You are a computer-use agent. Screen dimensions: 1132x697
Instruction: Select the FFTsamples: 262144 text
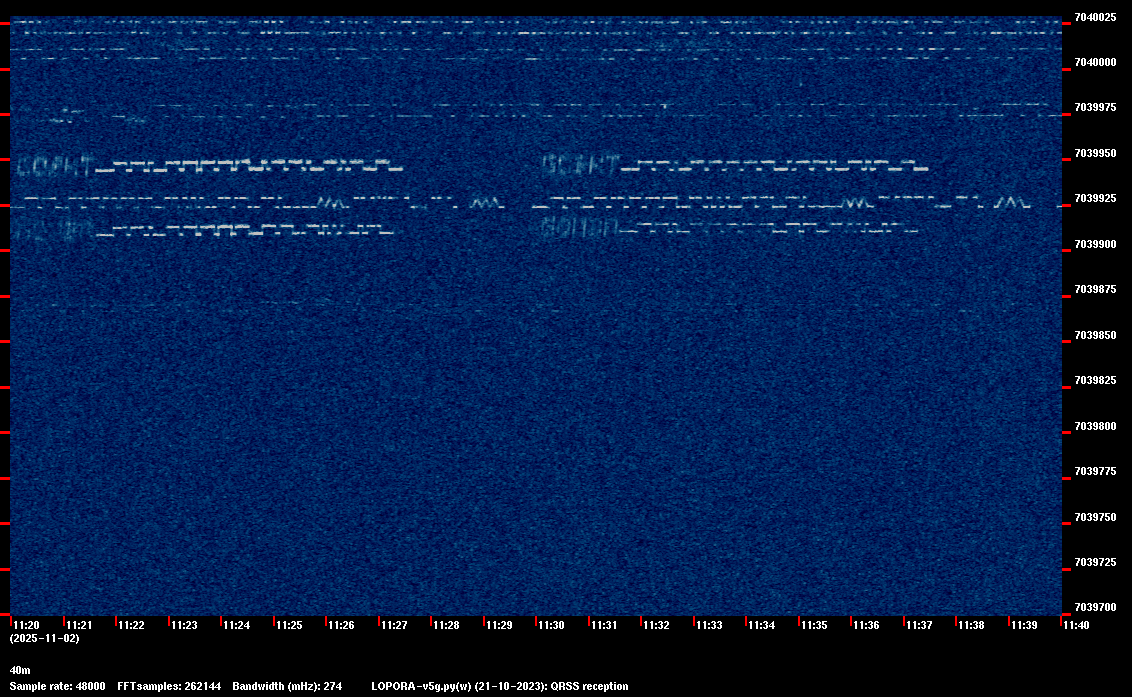pyautogui.click(x=169, y=686)
